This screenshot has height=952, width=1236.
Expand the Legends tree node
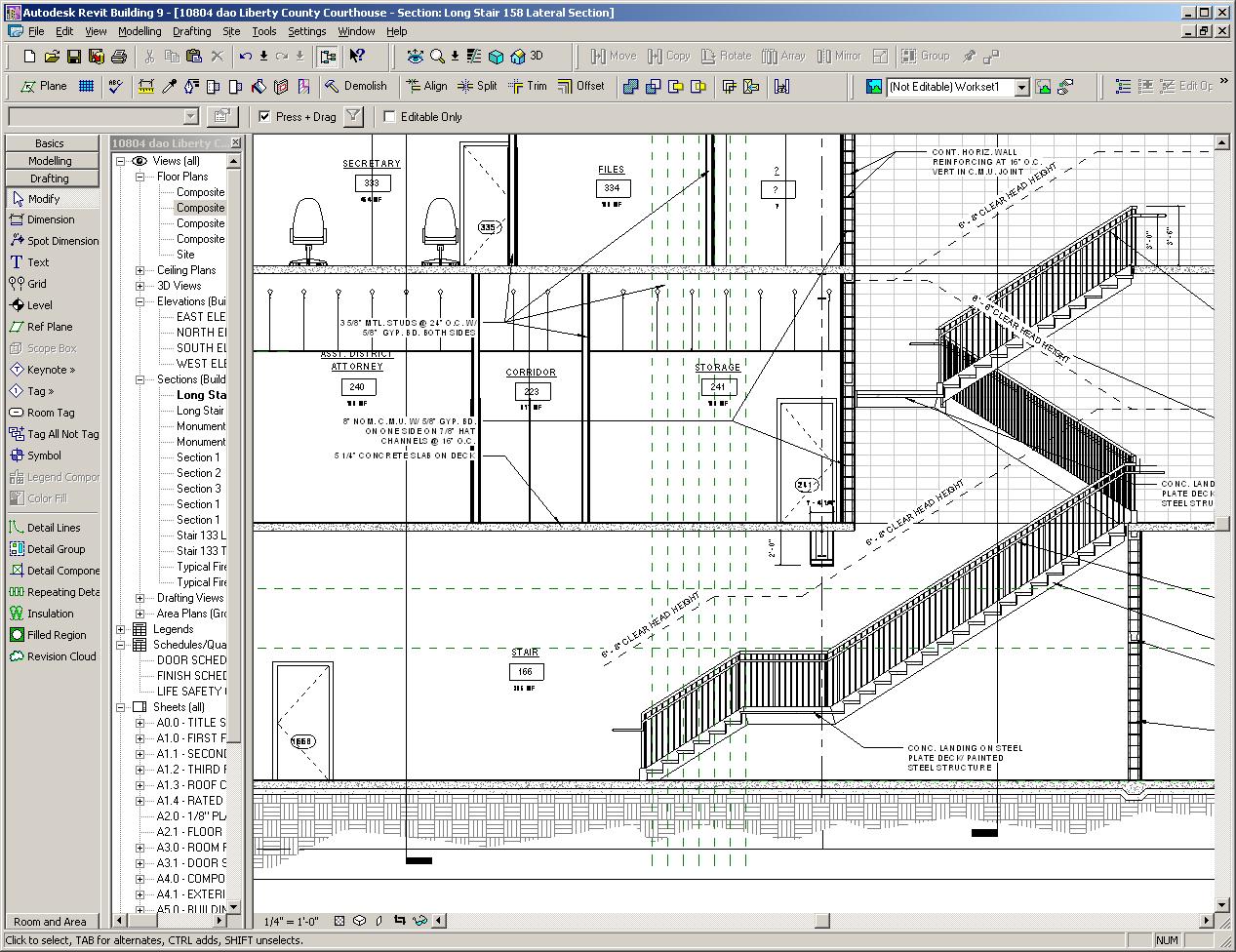coord(121,629)
